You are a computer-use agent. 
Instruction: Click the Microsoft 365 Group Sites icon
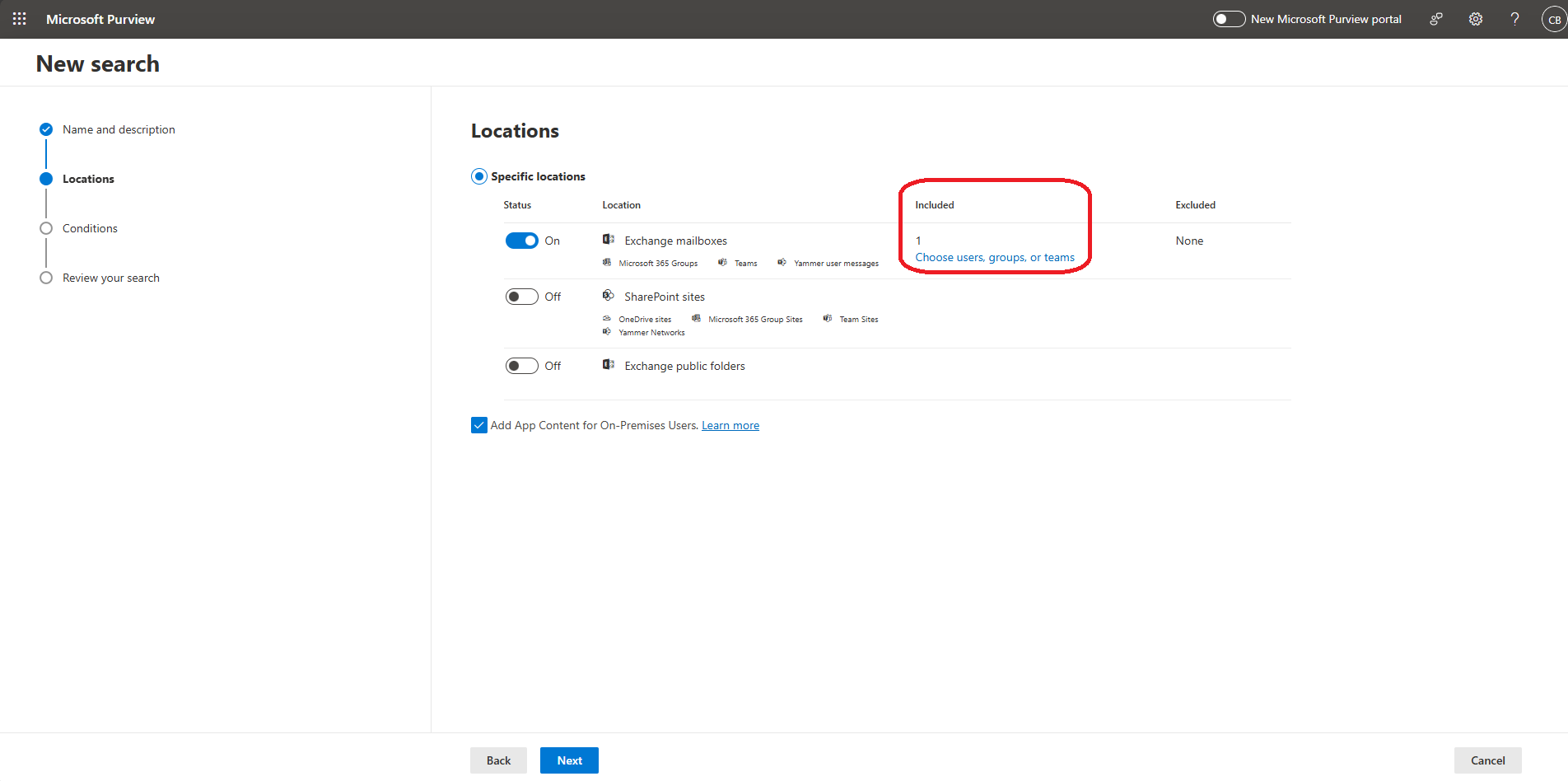click(697, 319)
